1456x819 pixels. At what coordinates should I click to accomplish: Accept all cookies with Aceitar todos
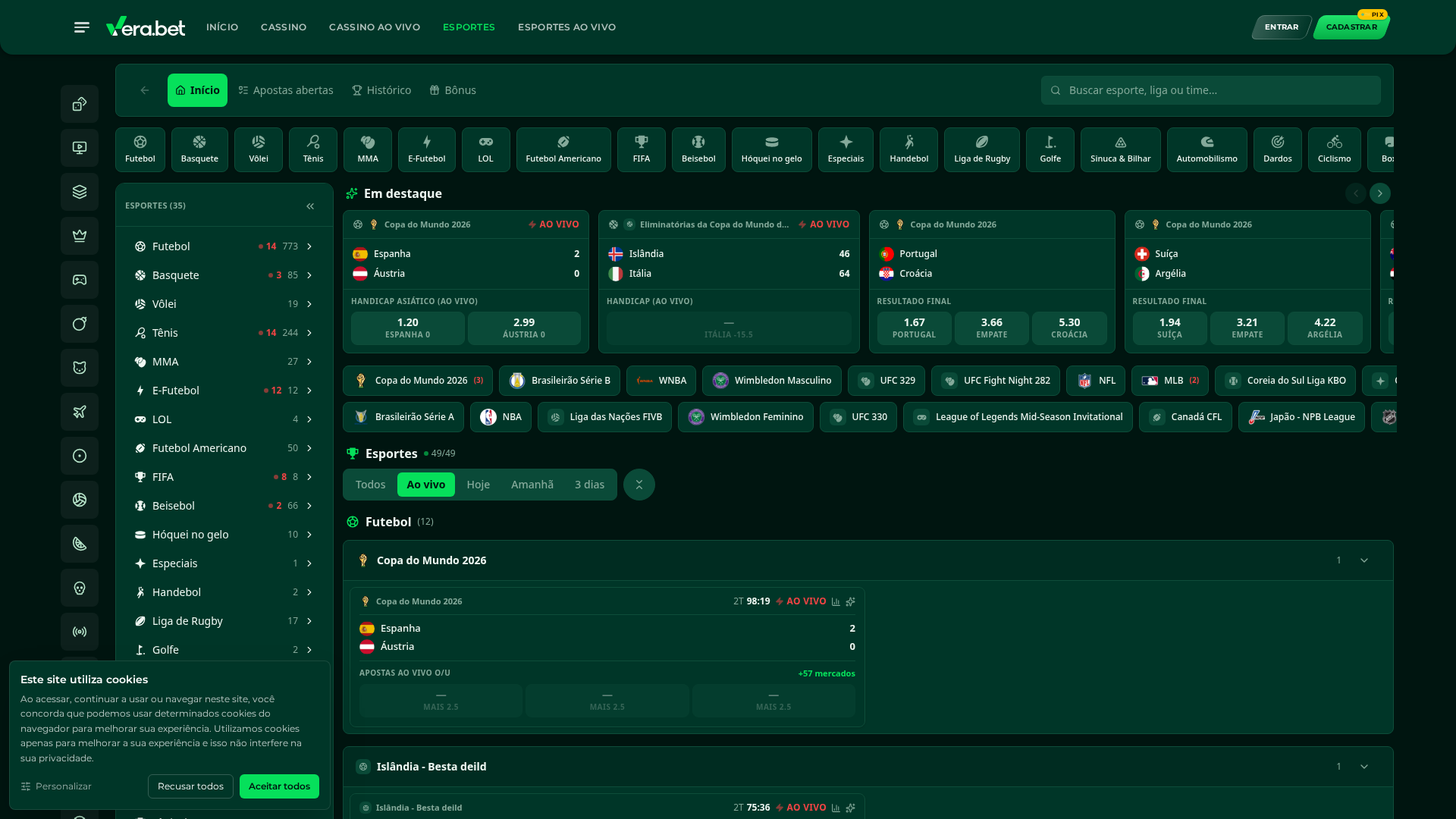[x=279, y=786]
